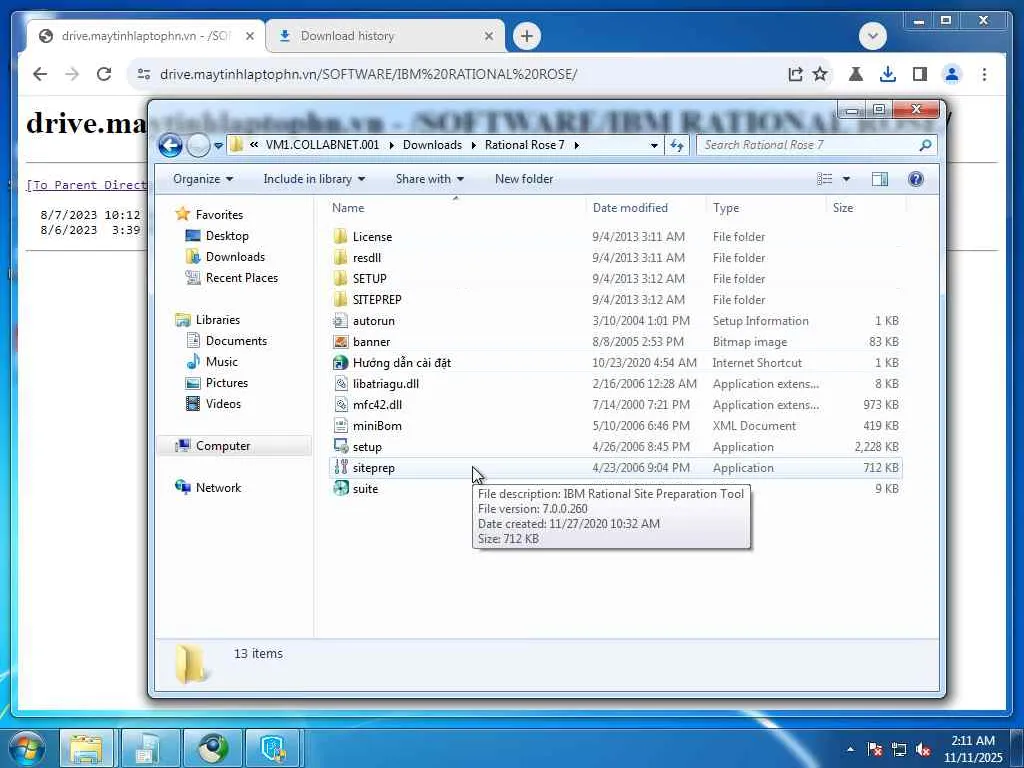Viewport: 1024px width, 768px height.
Task: Click the browser back arrow
Action: [40, 74]
